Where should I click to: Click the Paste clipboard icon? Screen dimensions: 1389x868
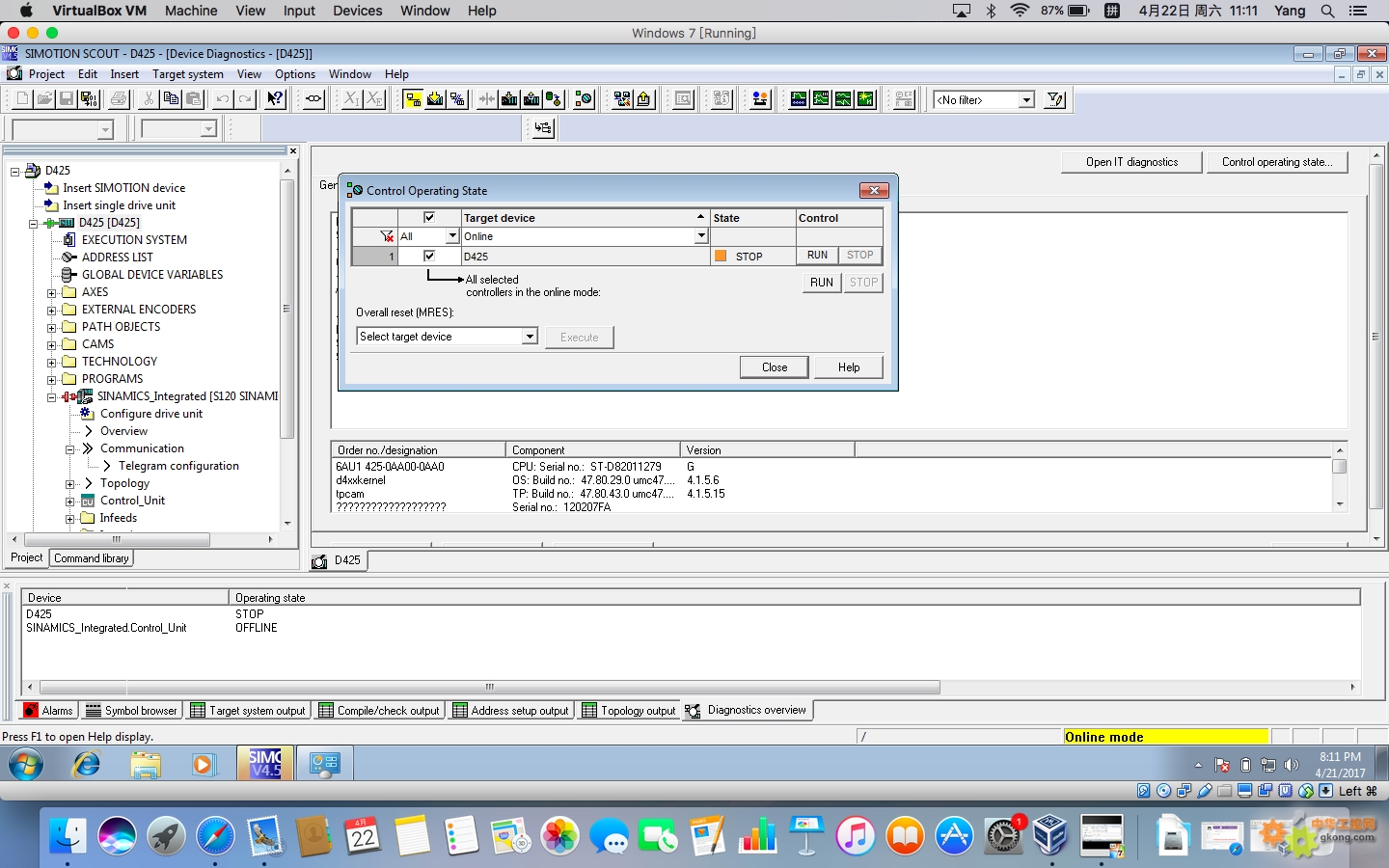(x=193, y=99)
